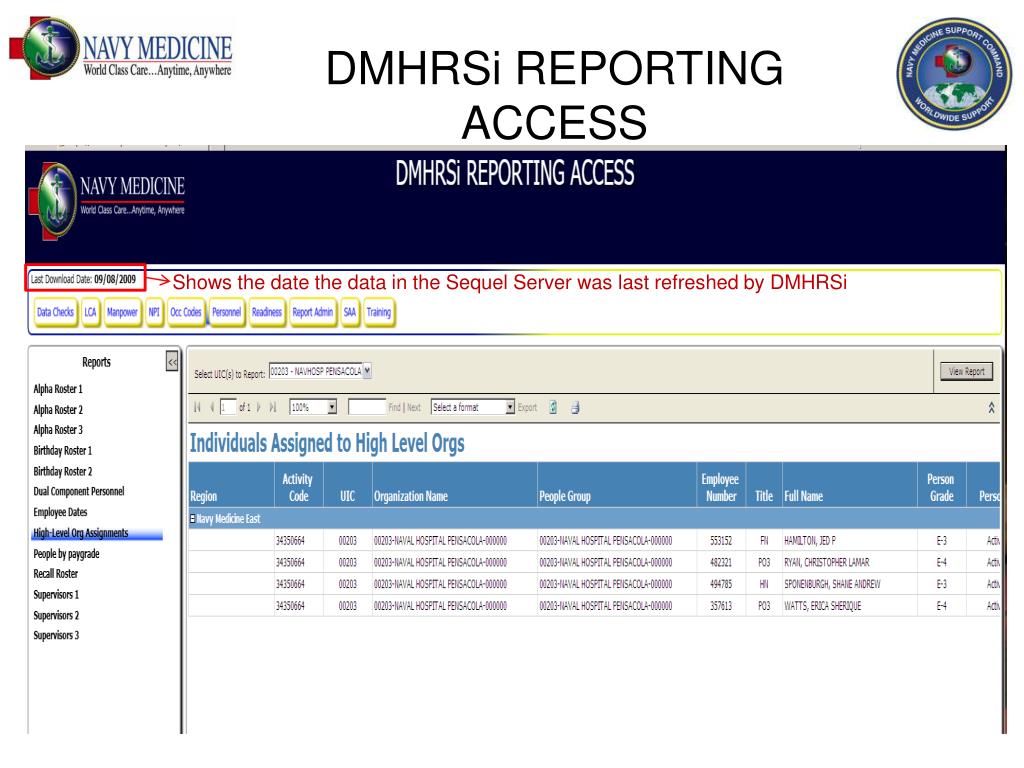Open the Recall Roster report
This screenshot has height=768, width=1024.
[x=56, y=574]
